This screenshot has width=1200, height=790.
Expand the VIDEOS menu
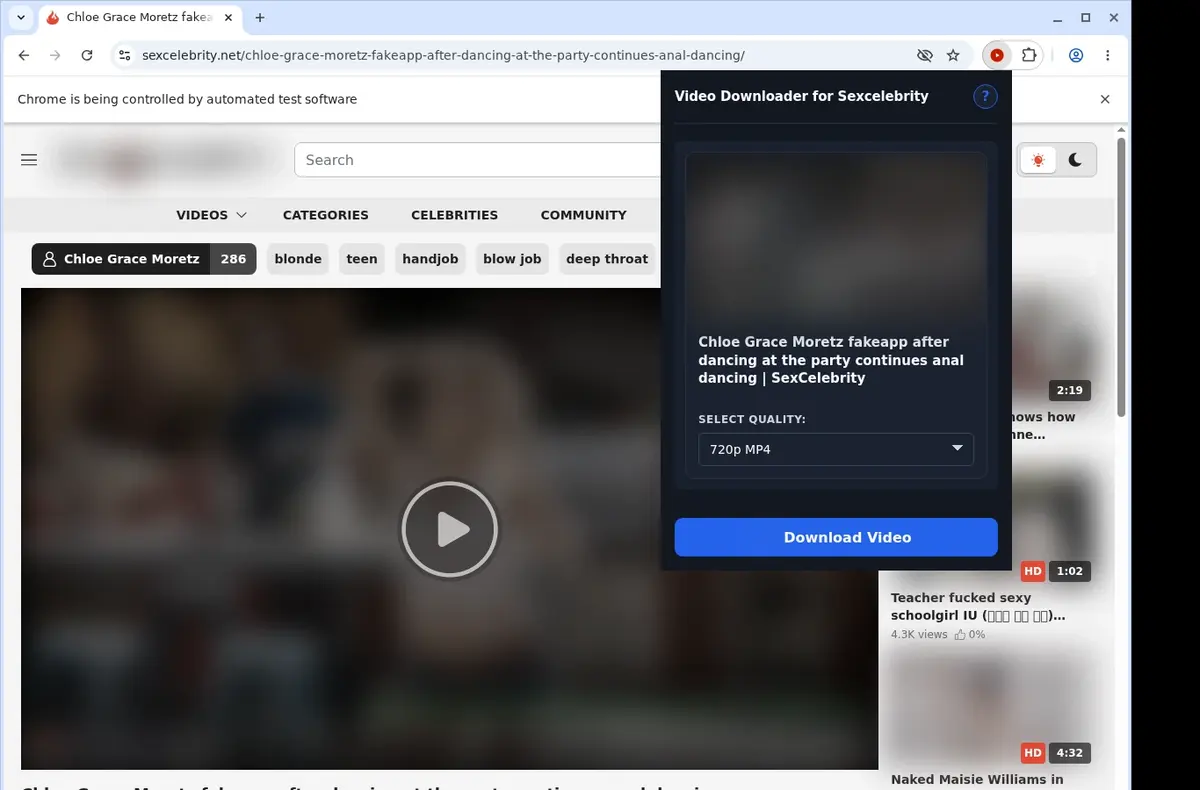(x=211, y=215)
